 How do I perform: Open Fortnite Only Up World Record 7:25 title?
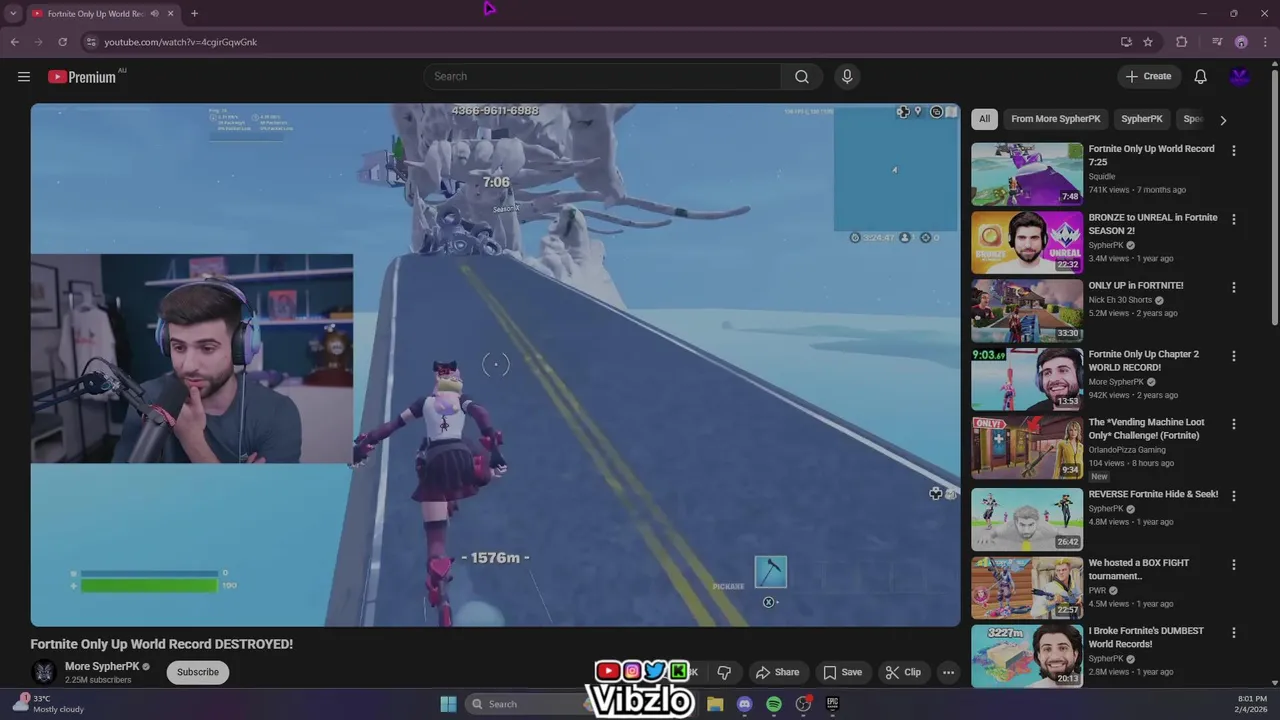click(1151, 155)
